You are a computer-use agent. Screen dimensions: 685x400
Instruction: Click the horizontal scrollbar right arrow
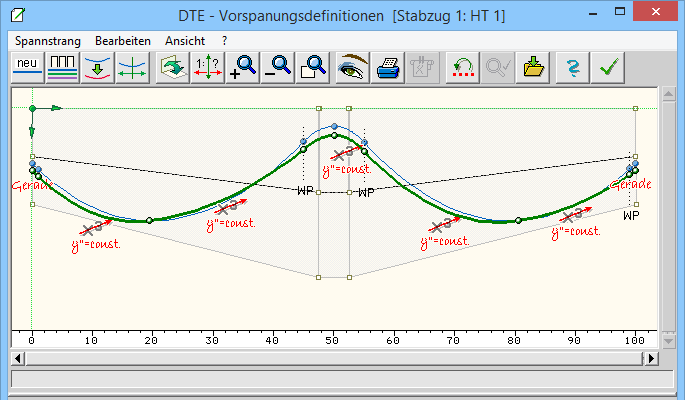(x=651, y=357)
